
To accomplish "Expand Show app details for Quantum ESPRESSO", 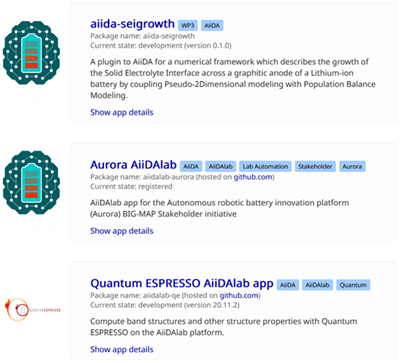I will [122, 350].
